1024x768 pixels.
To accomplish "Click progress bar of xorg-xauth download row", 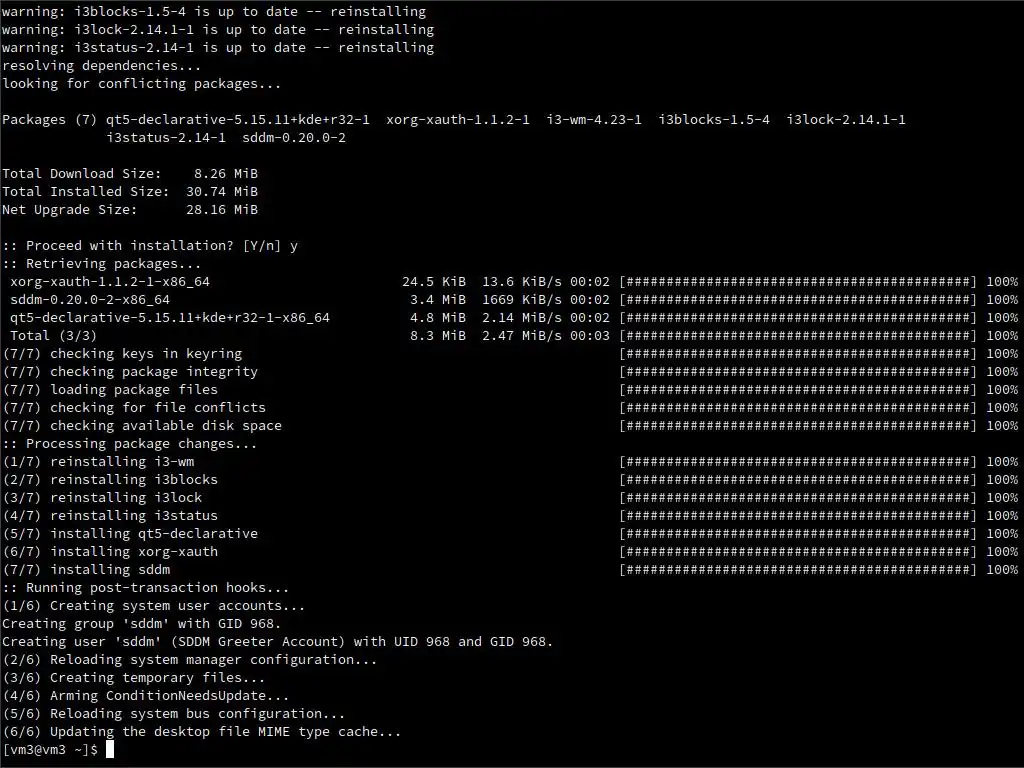I will coord(798,281).
